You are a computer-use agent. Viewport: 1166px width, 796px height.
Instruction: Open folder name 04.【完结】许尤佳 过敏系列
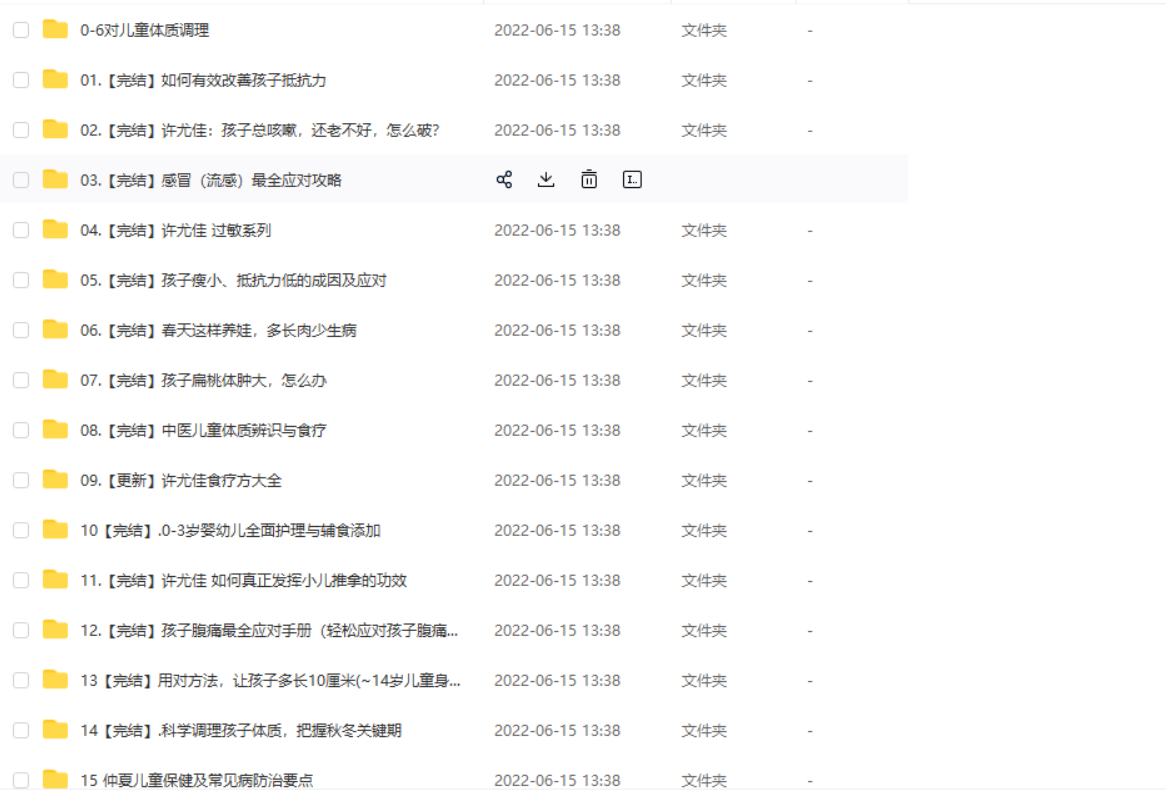click(x=175, y=230)
